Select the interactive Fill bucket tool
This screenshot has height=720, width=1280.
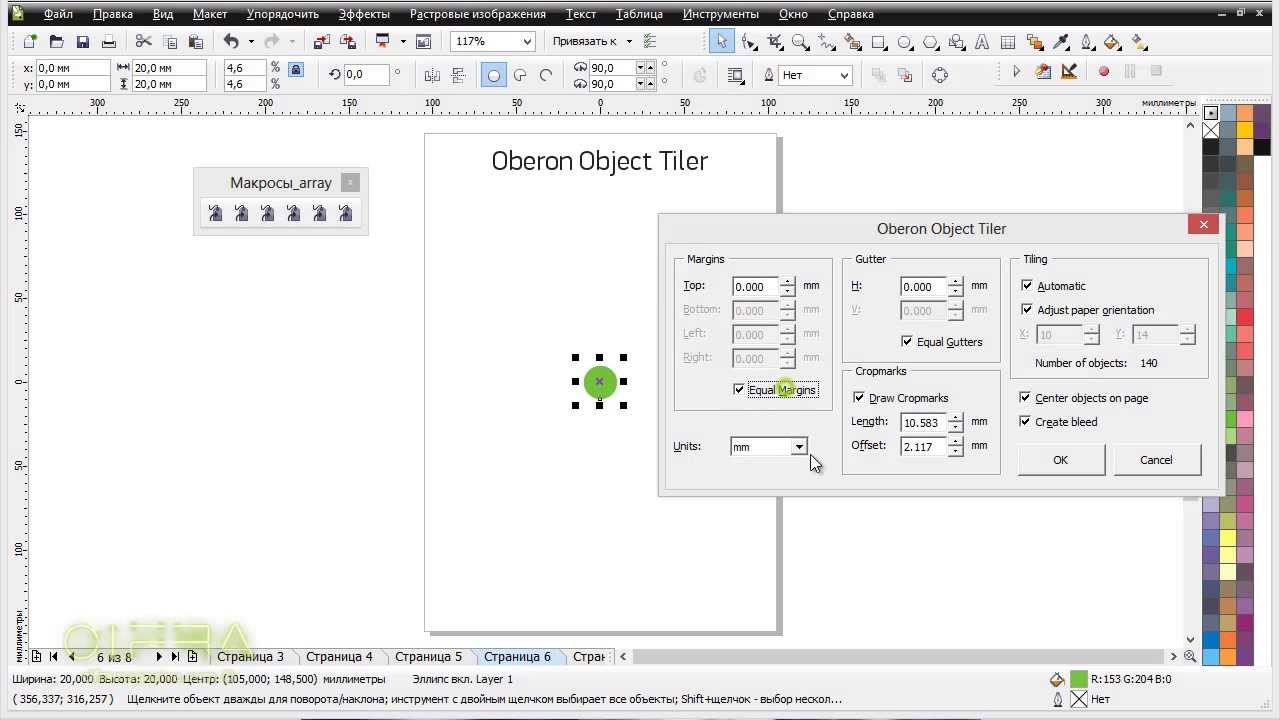tap(1113, 42)
